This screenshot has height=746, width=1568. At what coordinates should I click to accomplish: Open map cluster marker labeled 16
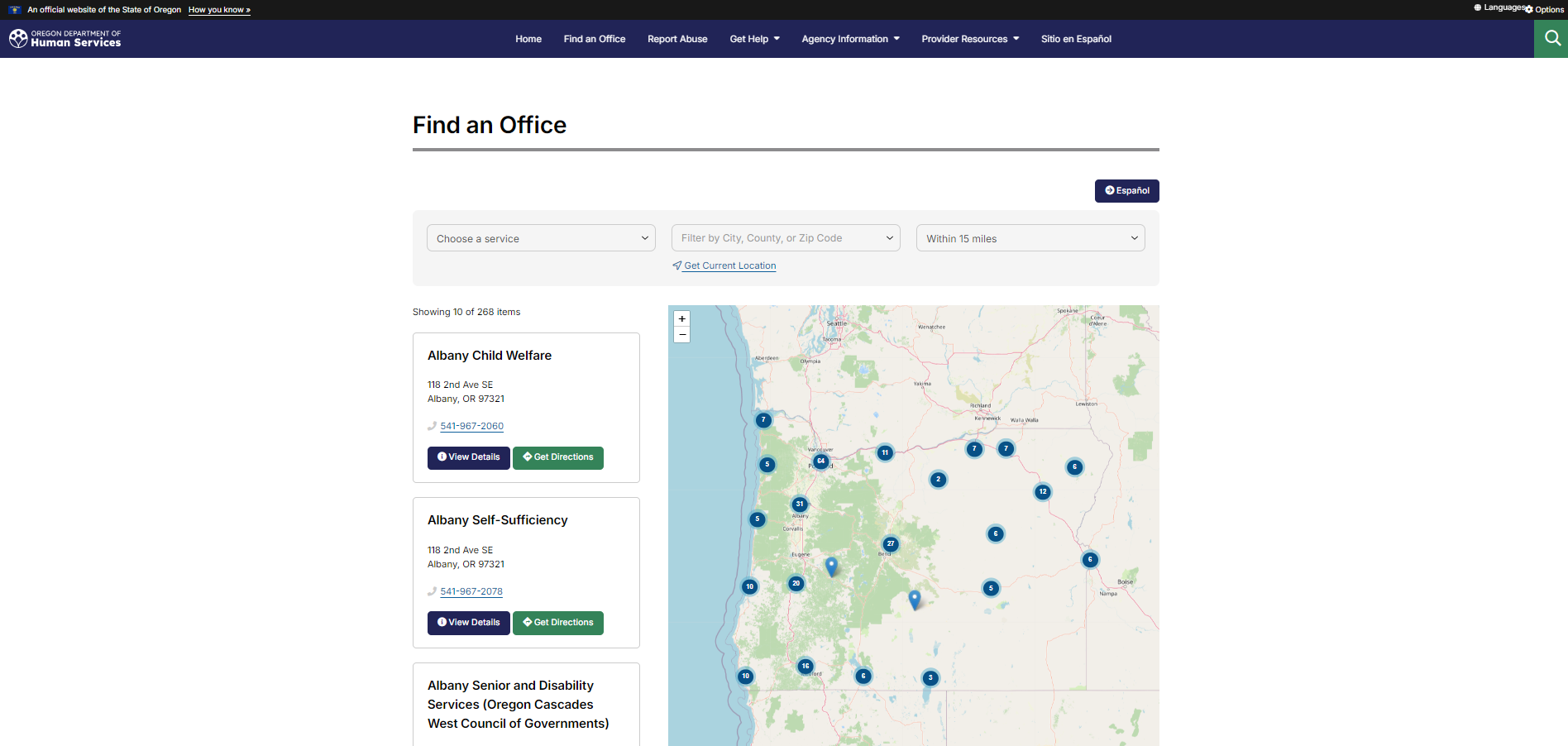pos(806,666)
